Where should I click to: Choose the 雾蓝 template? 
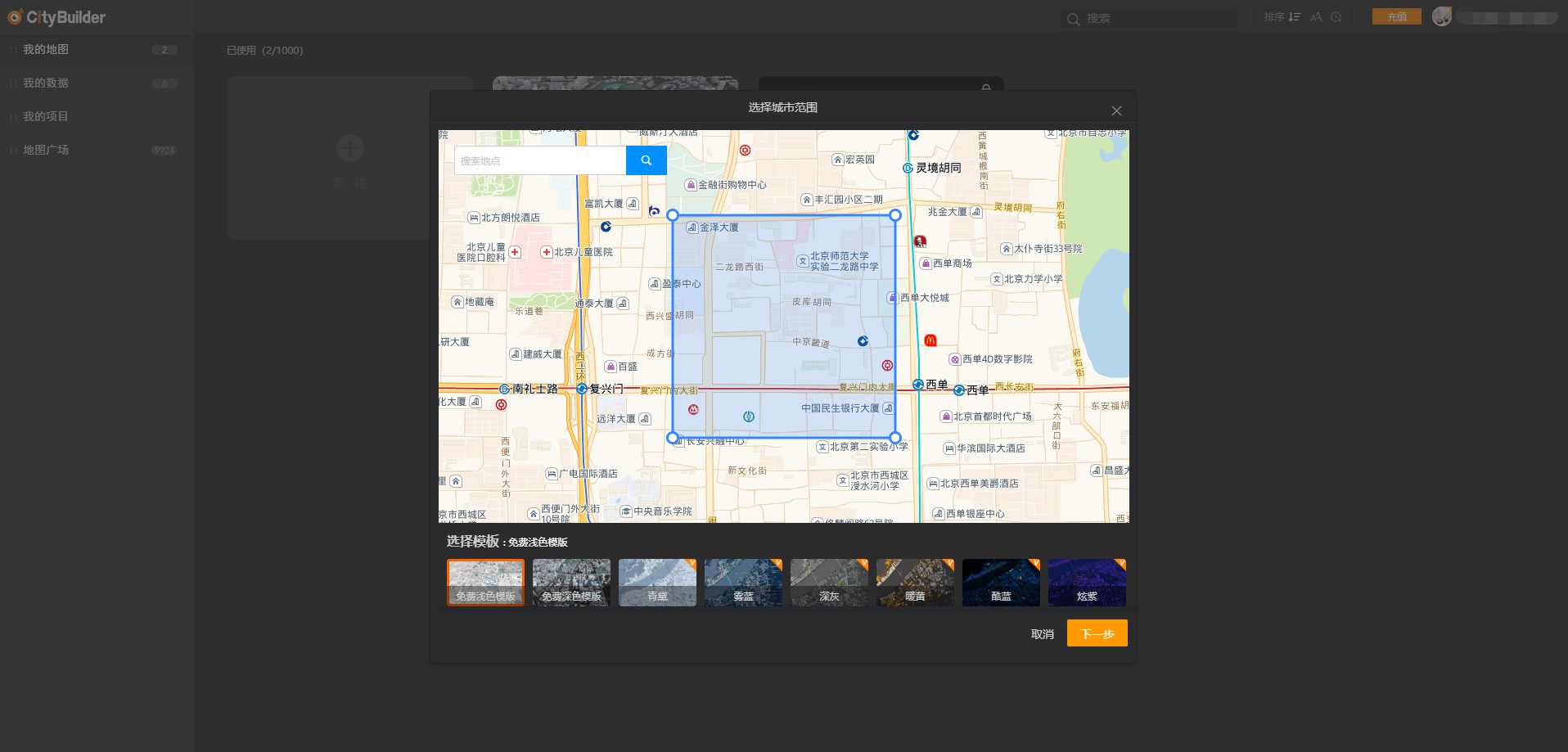[743, 583]
